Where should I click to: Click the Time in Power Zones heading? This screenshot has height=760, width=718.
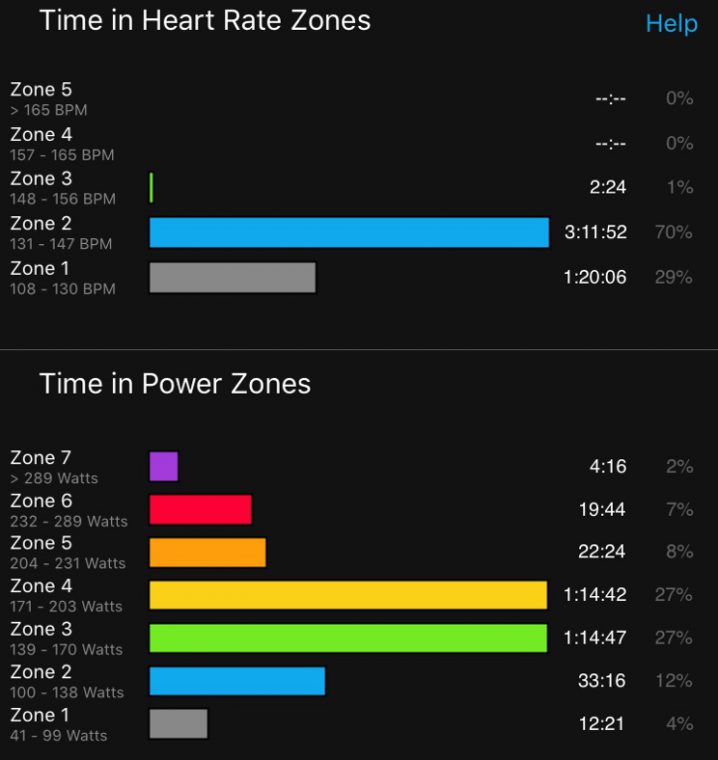click(175, 383)
